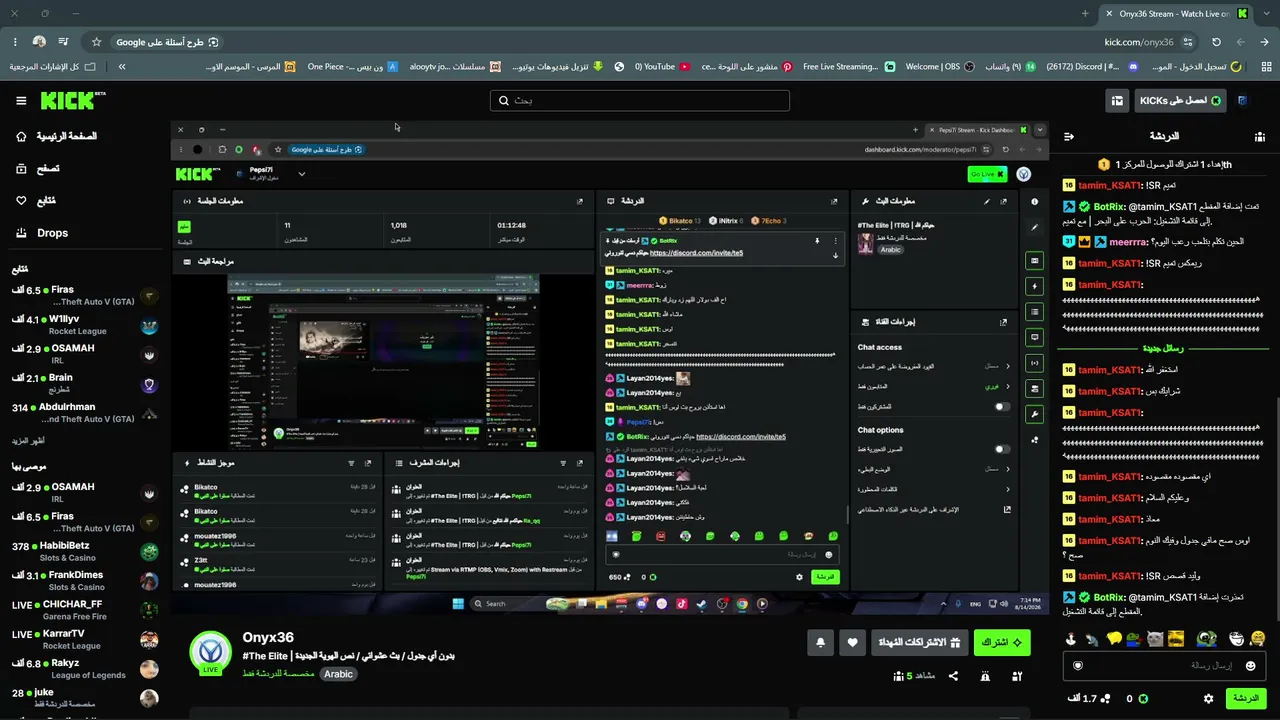The width and height of the screenshot is (1280, 720).
Task: Open the FrankDimes recommended channel
Action: point(85,581)
